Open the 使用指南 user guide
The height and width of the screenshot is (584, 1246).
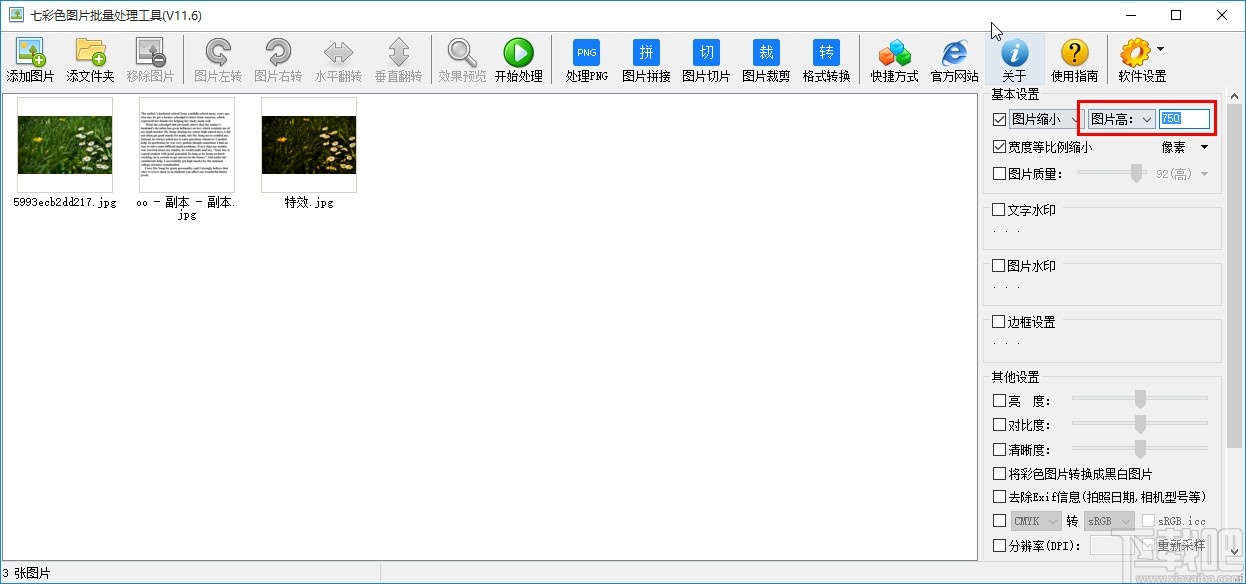tap(1074, 60)
